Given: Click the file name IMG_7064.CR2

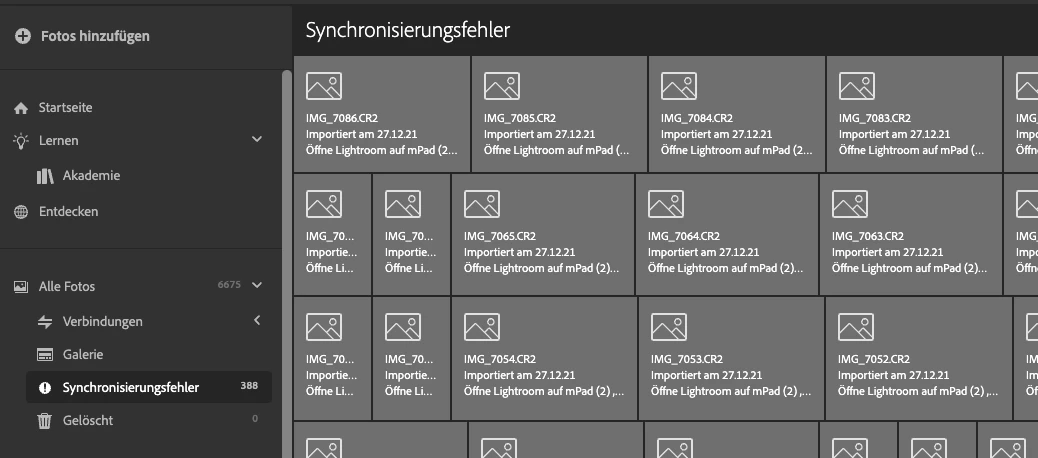Looking at the screenshot, I should tap(684, 236).
